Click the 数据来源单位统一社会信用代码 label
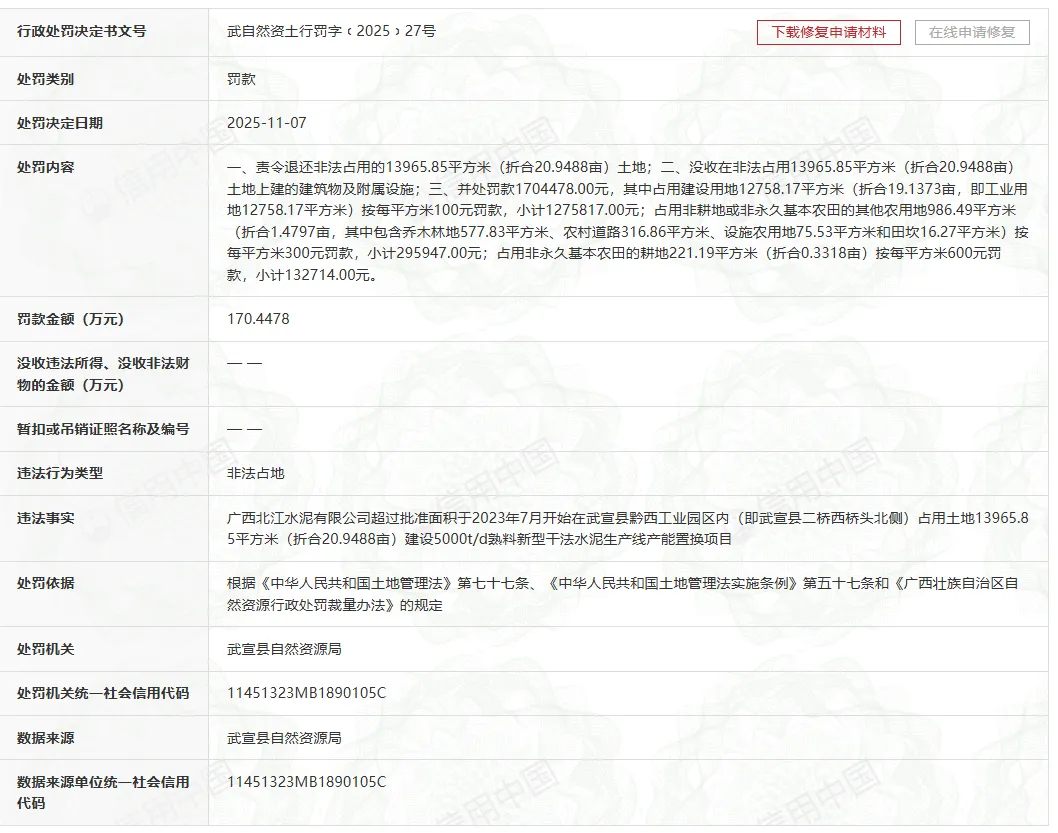The height and width of the screenshot is (833, 1058). [103, 793]
